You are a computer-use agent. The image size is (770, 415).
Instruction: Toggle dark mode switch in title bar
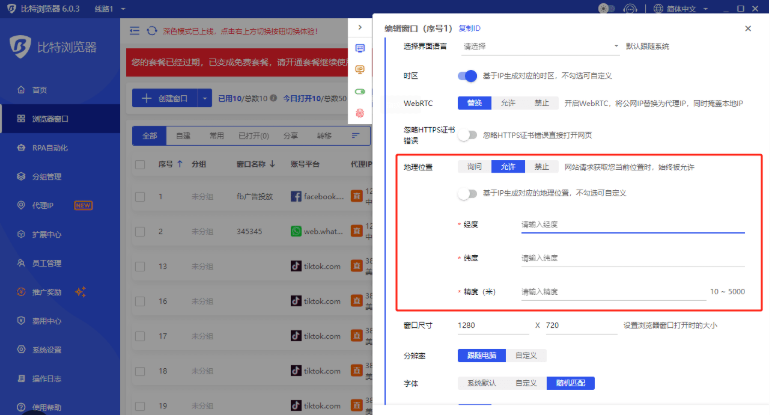607,9
